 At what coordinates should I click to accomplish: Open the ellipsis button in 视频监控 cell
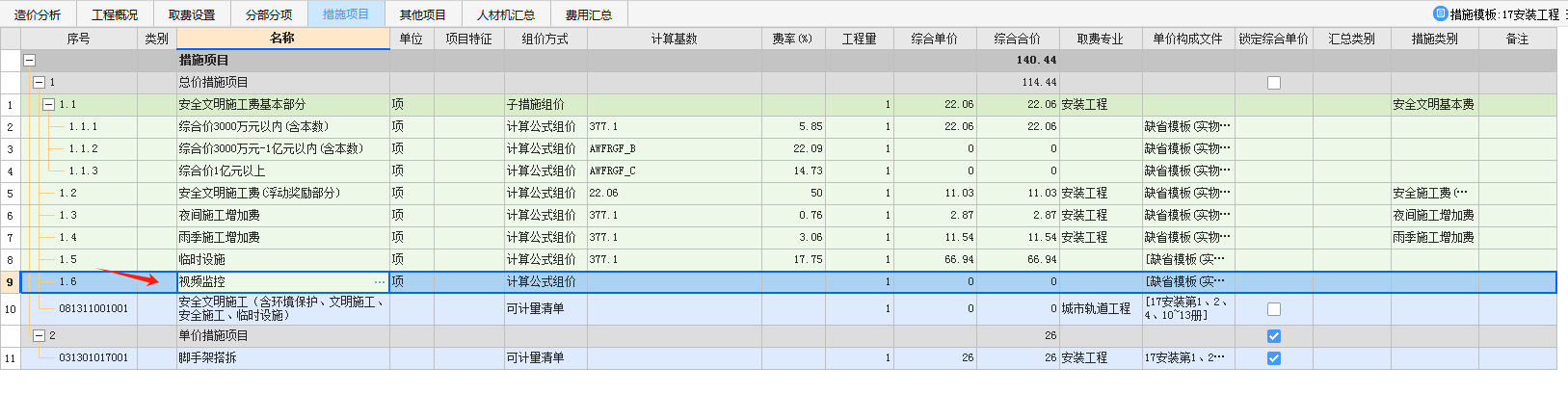(x=380, y=282)
